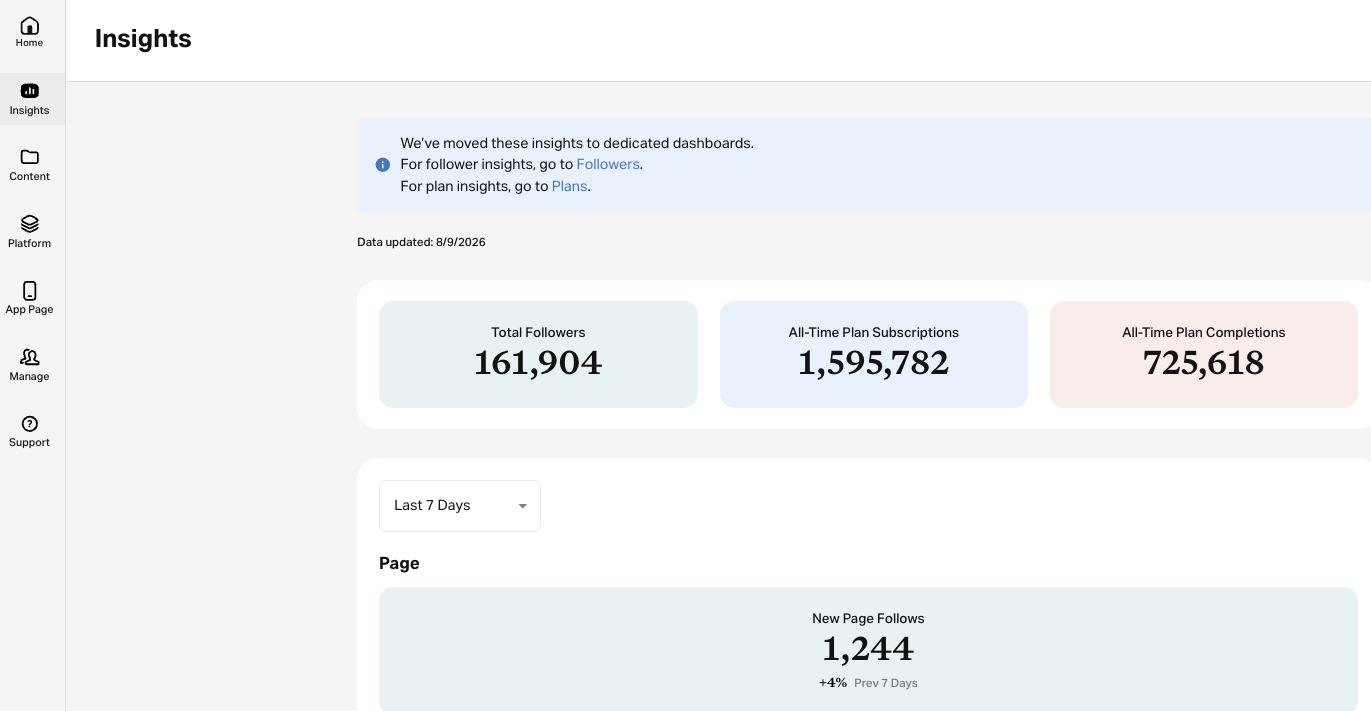Click the Insights page heading
Image resolution: width=1371 pixels, height=711 pixels.
[x=143, y=39]
